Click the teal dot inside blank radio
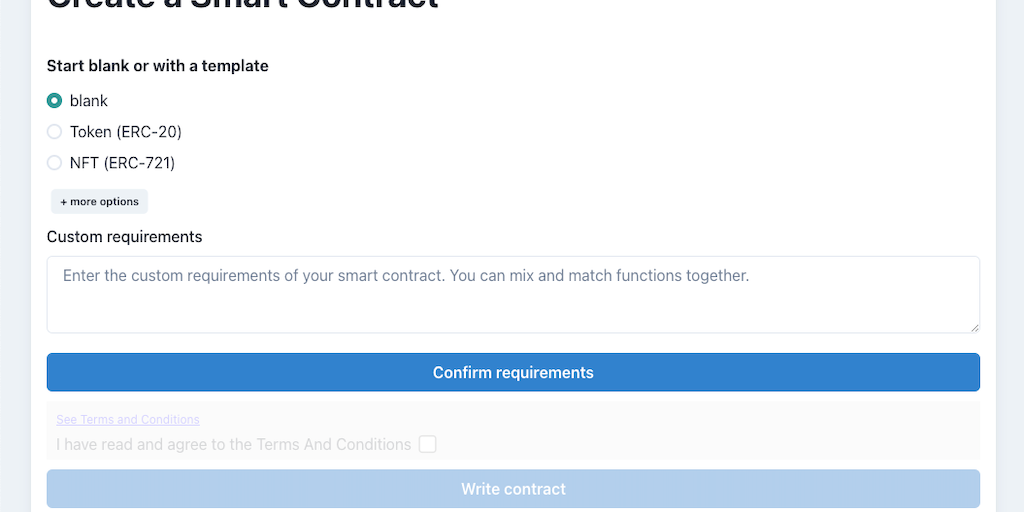 pyautogui.click(x=55, y=101)
